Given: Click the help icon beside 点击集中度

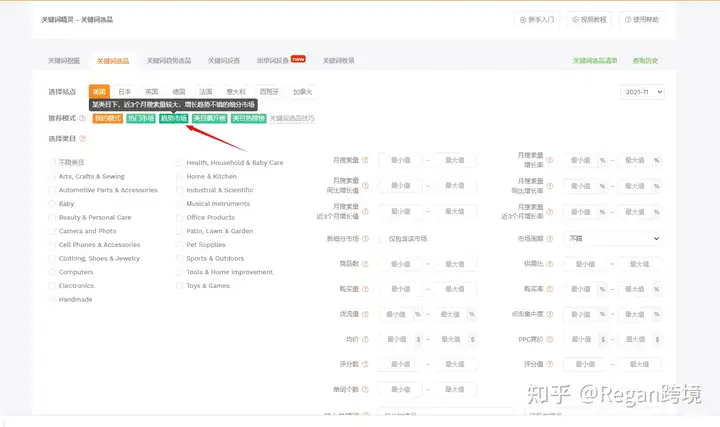Looking at the screenshot, I should (550, 314).
